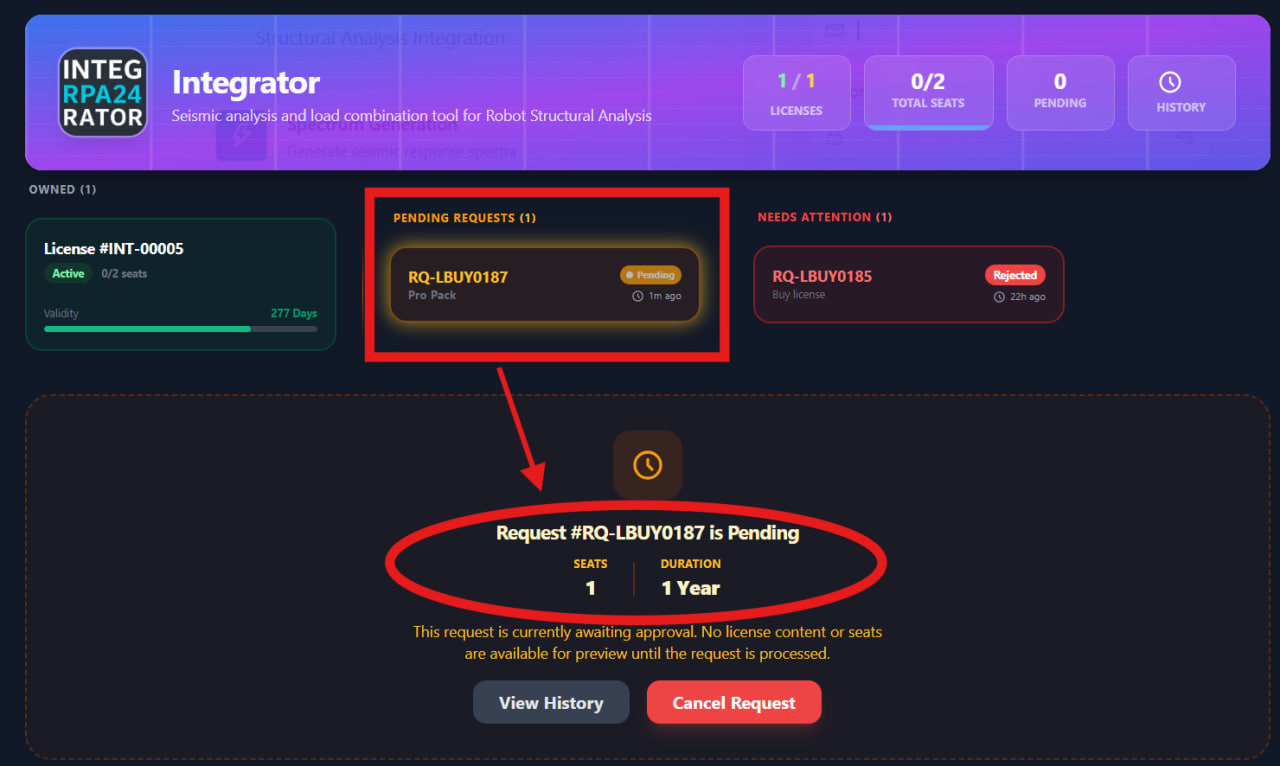Select License #INT-00005 card
Viewport: 1280px width, 766px height.
(x=180, y=284)
